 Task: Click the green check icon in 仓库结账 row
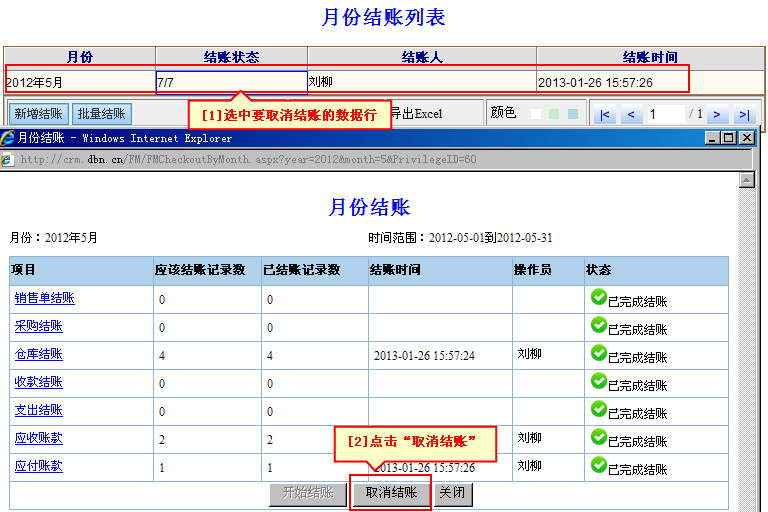point(599,353)
